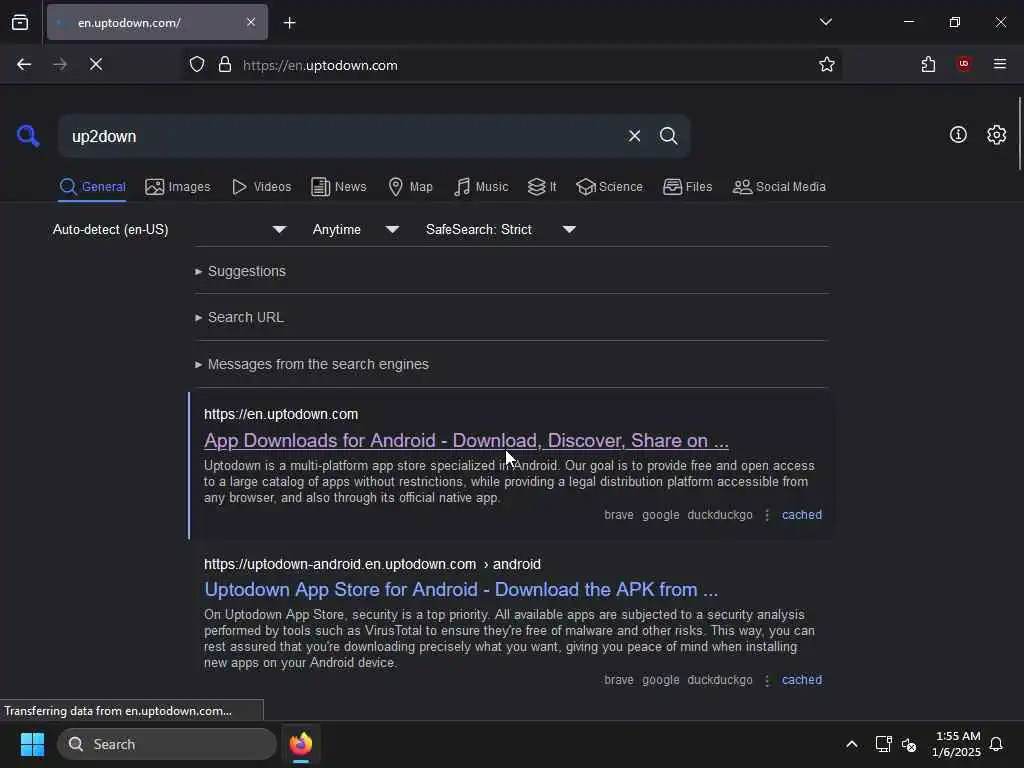The height and width of the screenshot is (768, 1024).
Task: Switch to Social Media search tab
Action: 779,187
